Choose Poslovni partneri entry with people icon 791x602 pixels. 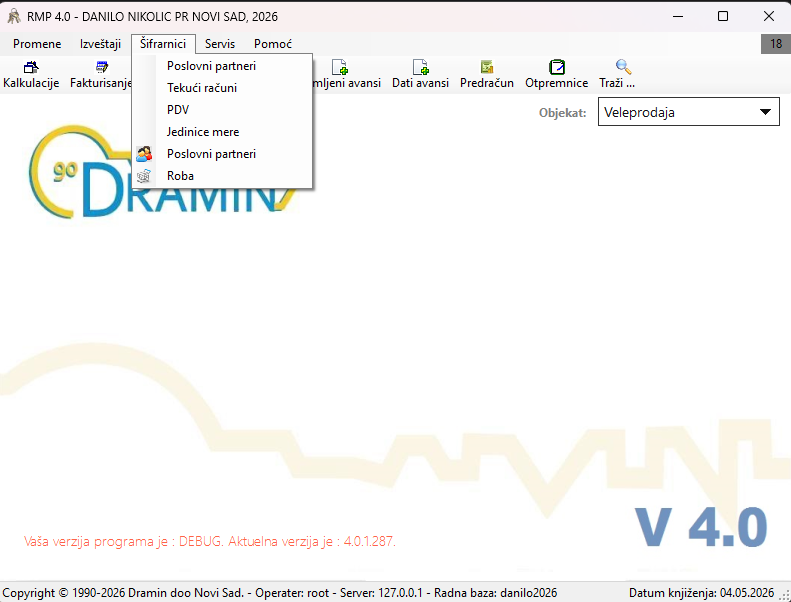[222, 154]
